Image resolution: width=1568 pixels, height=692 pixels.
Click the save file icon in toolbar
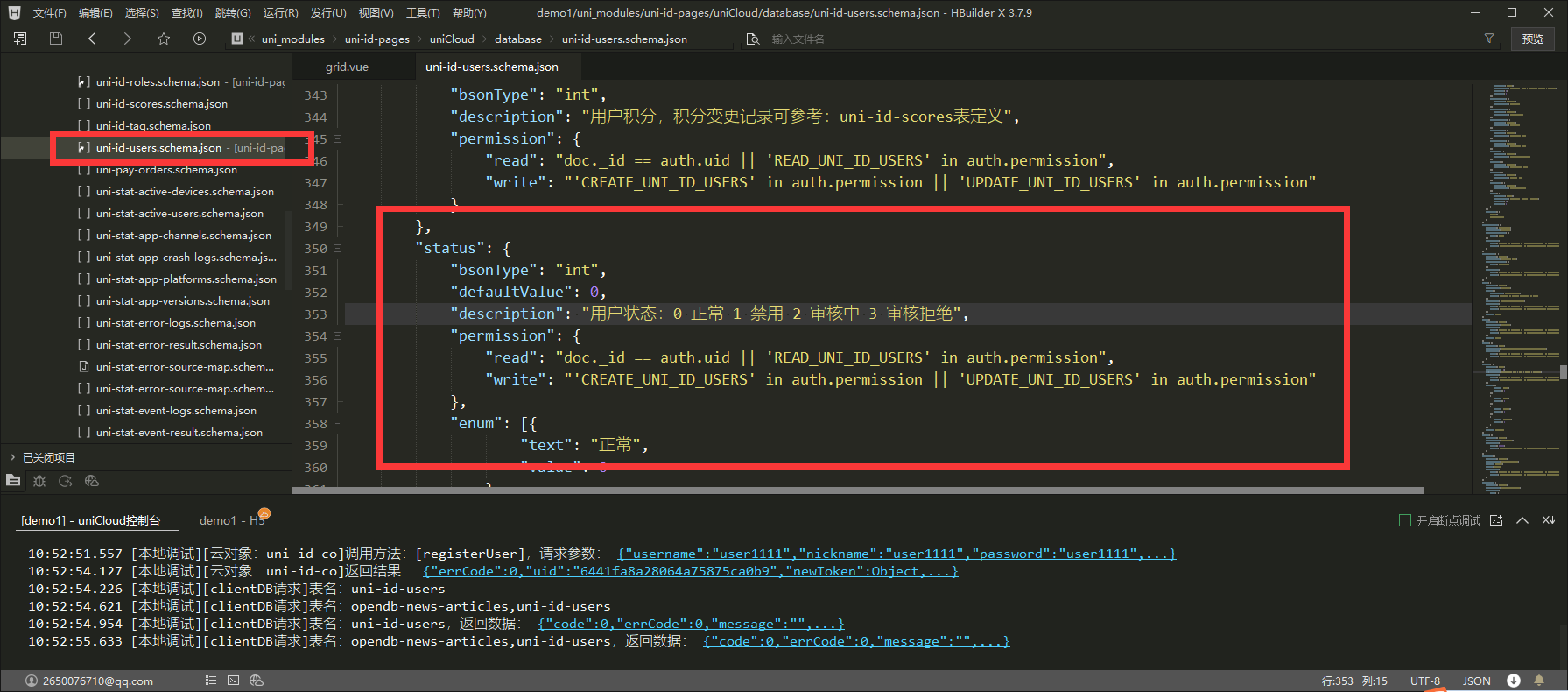click(x=56, y=39)
